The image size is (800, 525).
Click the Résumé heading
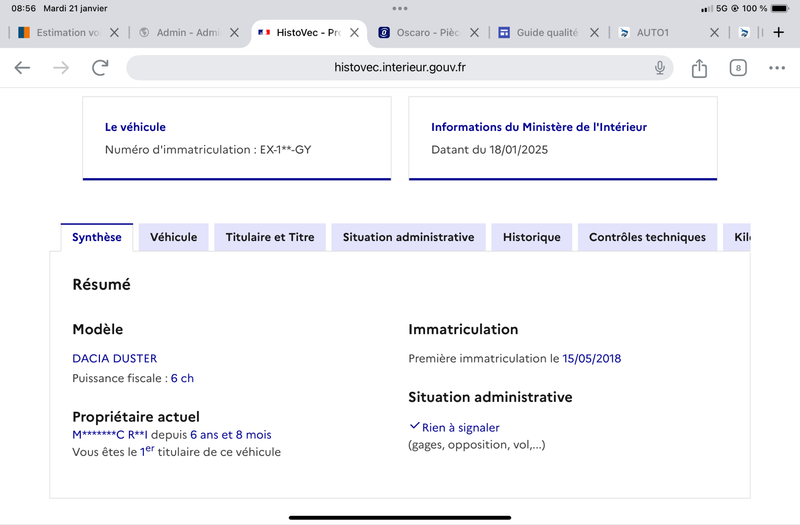(102, 284)
